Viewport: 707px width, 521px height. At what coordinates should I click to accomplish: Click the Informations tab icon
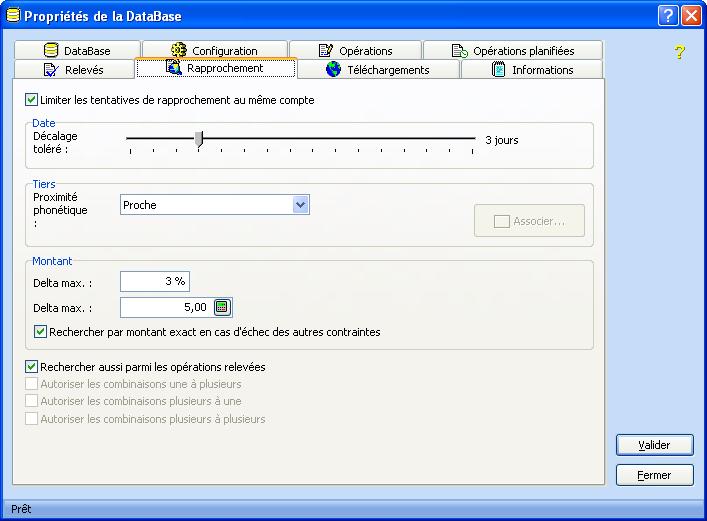499,70
